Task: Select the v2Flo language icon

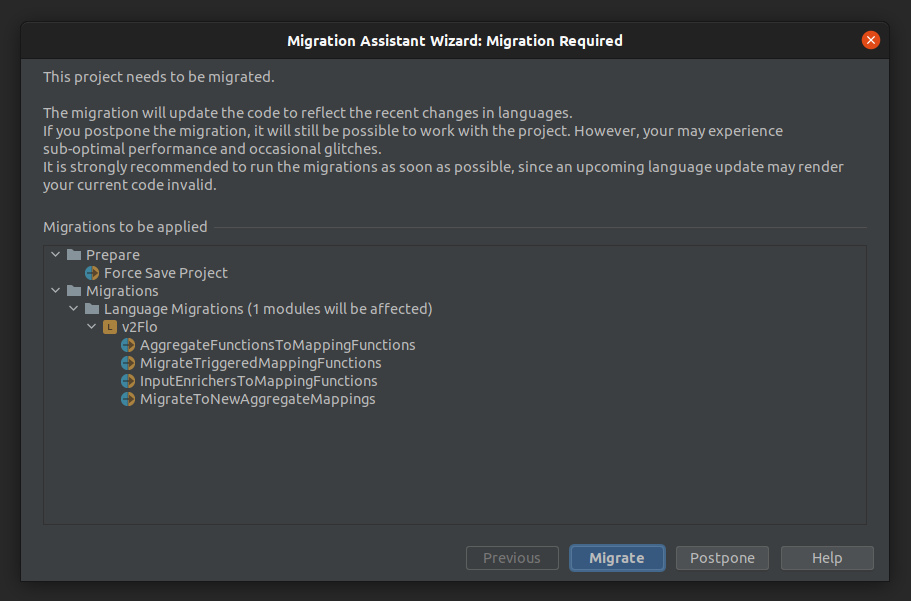Action: [110, 326]
